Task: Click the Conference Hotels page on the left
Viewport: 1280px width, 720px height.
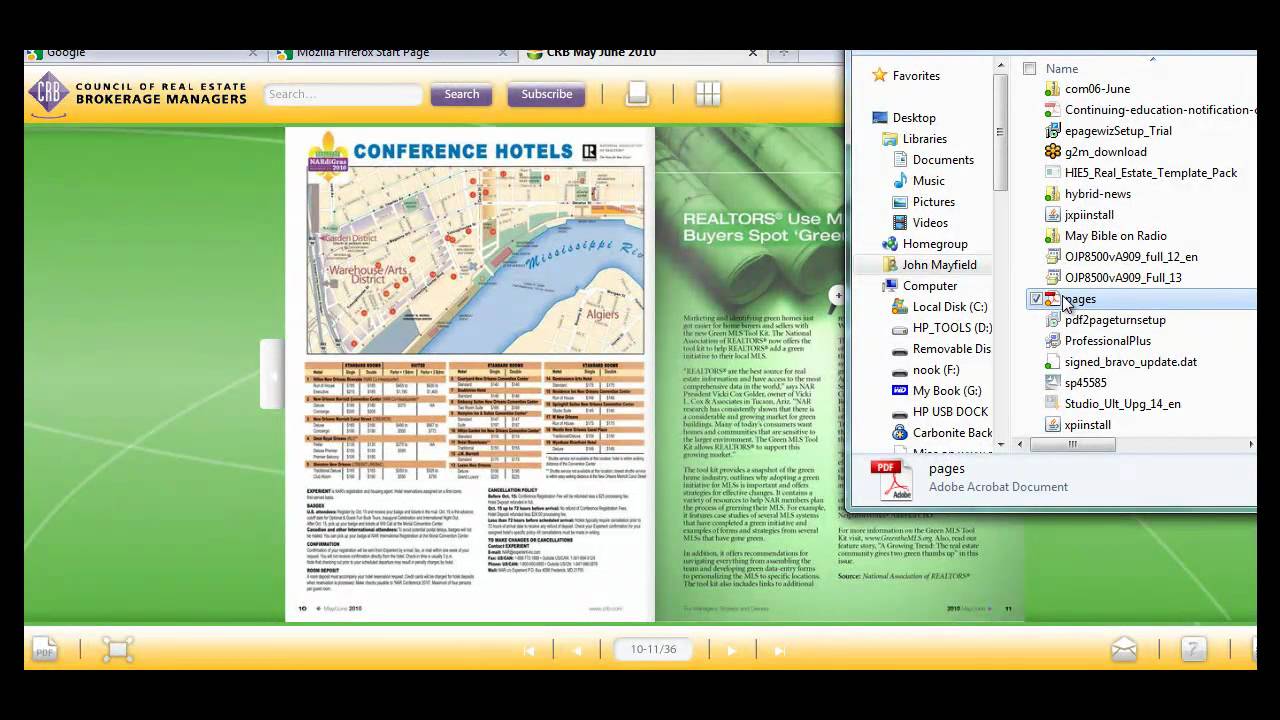Action: (x=470, y=374)
